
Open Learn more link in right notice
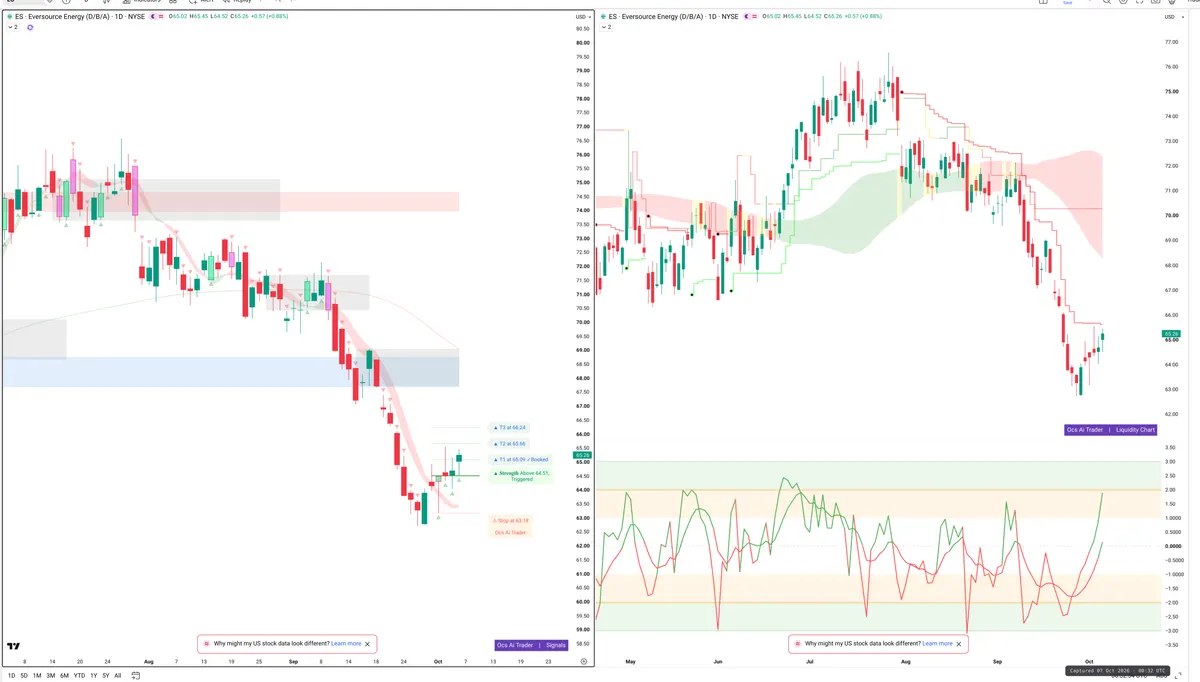(x=937, y=644)
